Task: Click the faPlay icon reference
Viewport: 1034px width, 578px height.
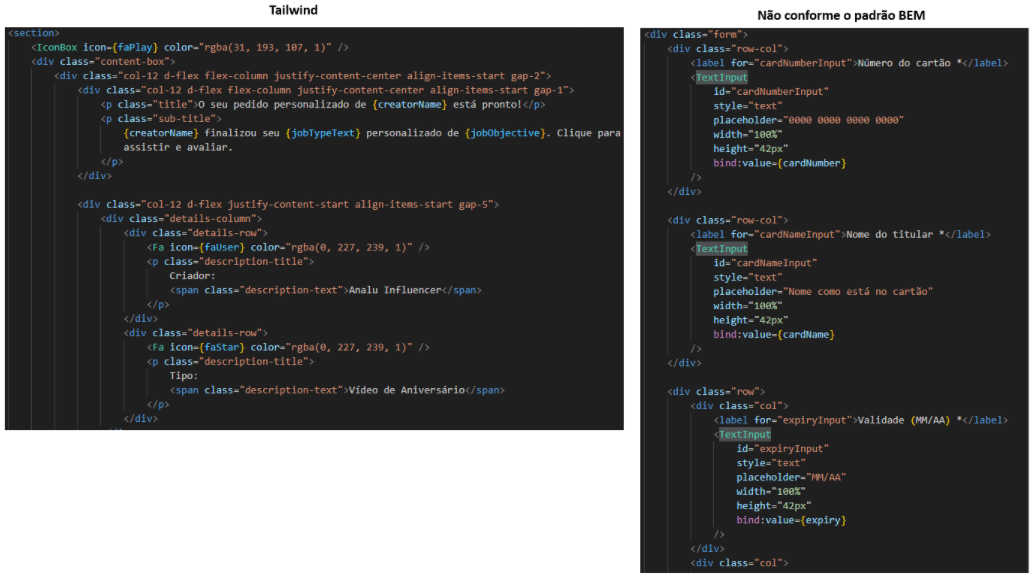Action: [x=138, y=47]
